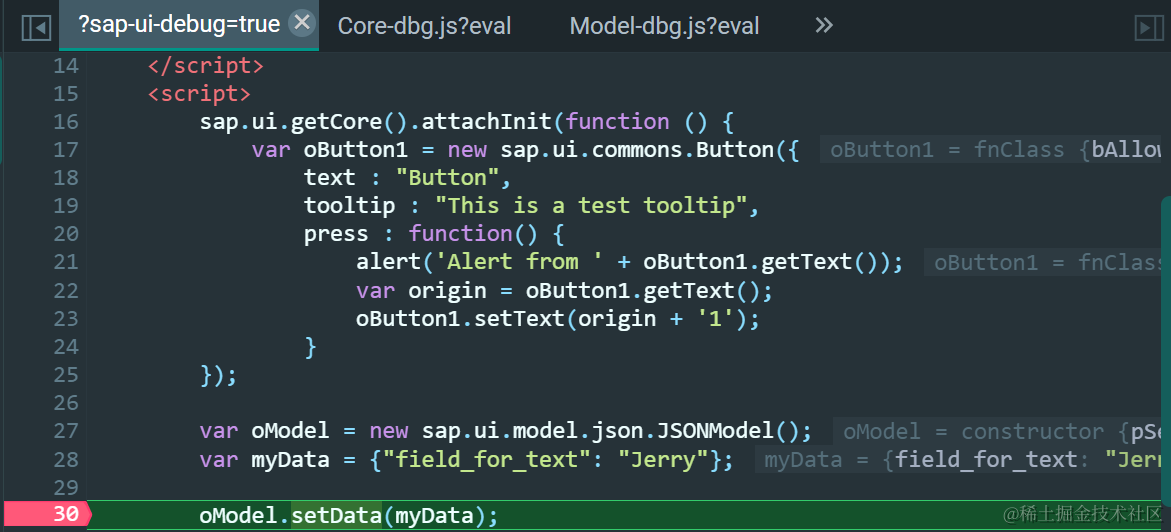Click the inline value 'myData = {field_for_text'
The height and width of the screenshot is (532, 1171).
pyautogui.click(x=922, y=460)
